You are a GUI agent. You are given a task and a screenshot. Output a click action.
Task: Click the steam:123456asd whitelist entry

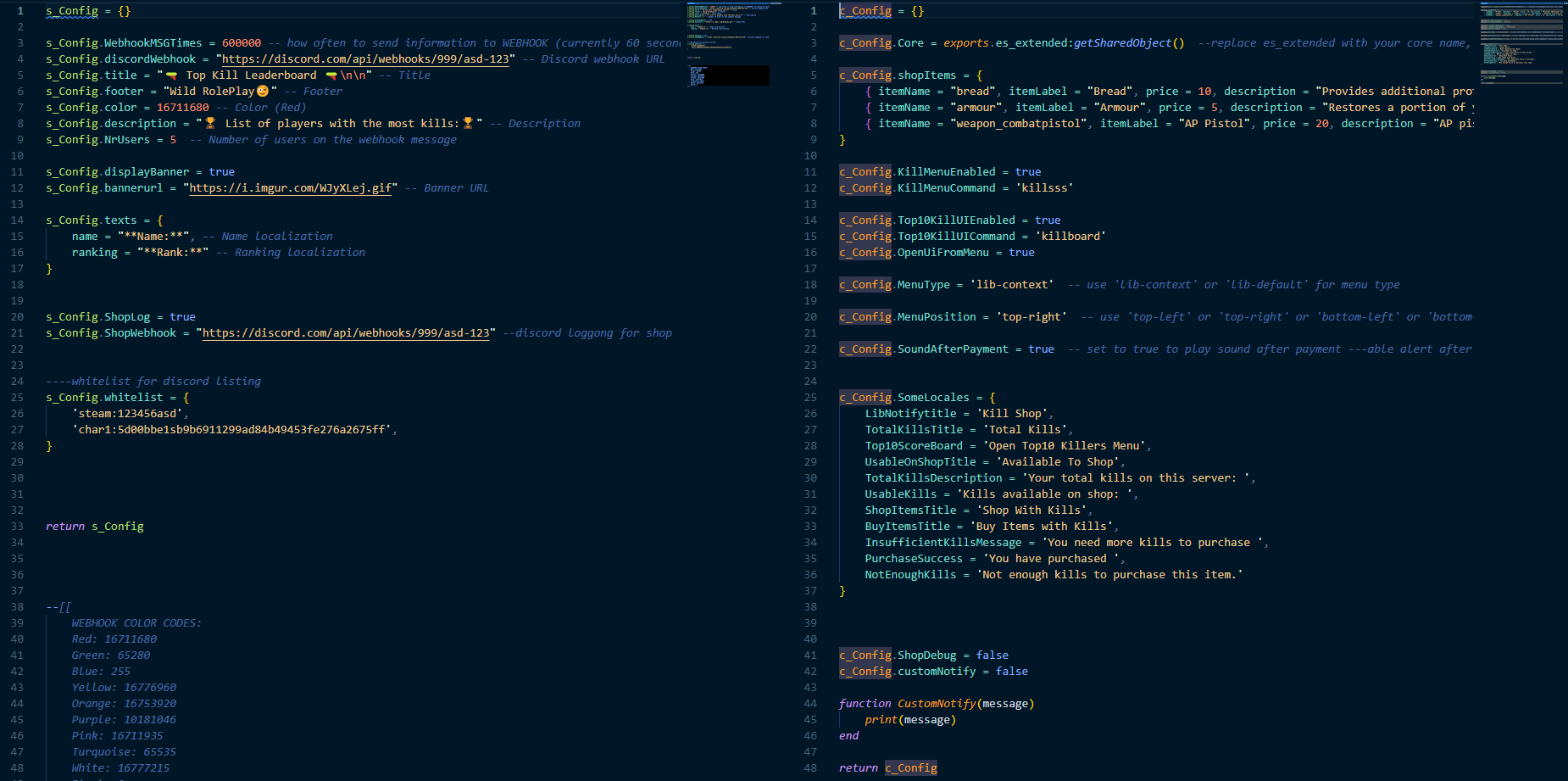(127, 413)
